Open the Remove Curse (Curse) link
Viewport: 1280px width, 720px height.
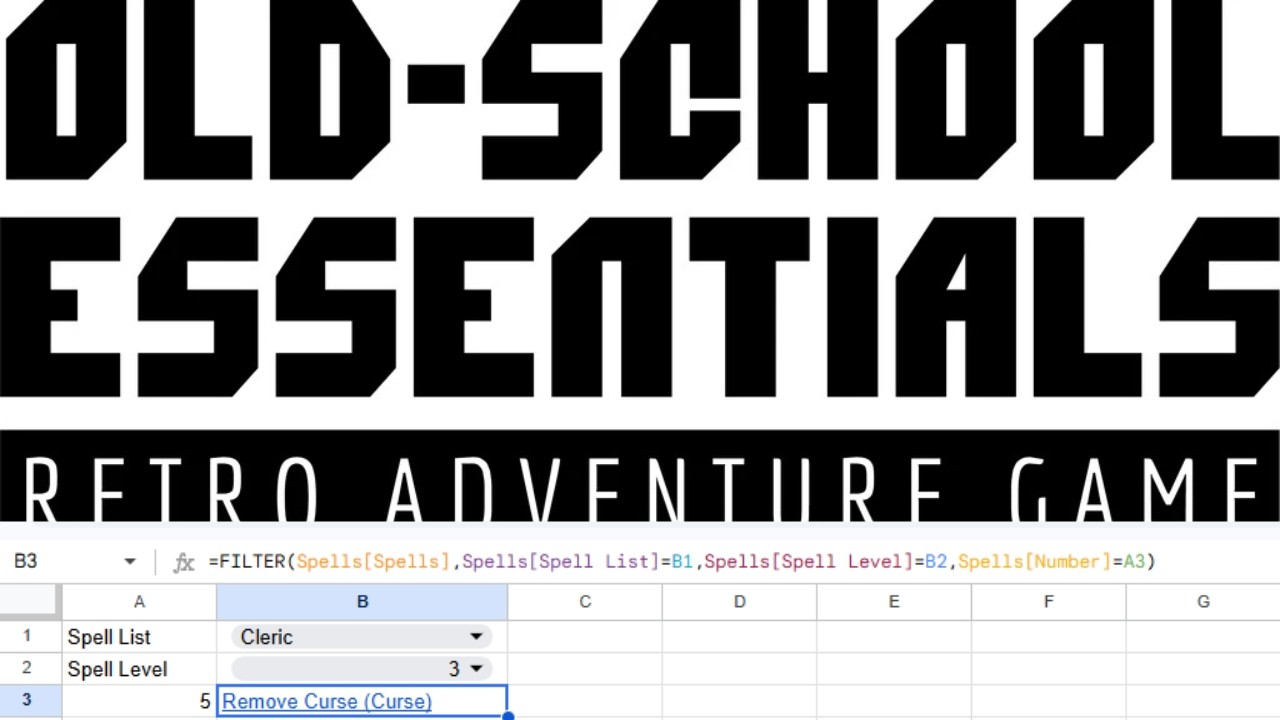[327, 701]
